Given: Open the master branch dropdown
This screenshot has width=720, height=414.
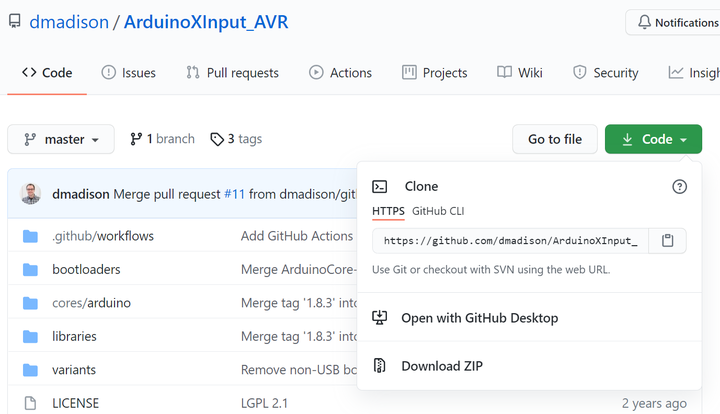Looking at the screenshot, I should pos(61,139).
